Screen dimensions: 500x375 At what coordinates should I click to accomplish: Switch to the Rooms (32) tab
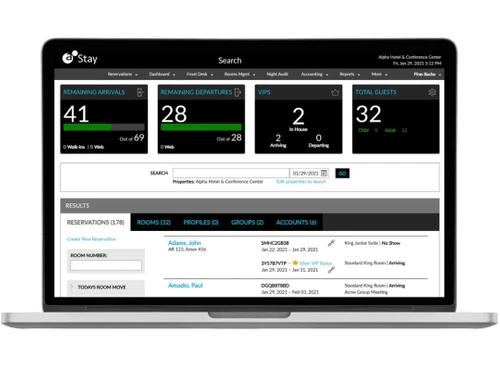click(154, 222)
